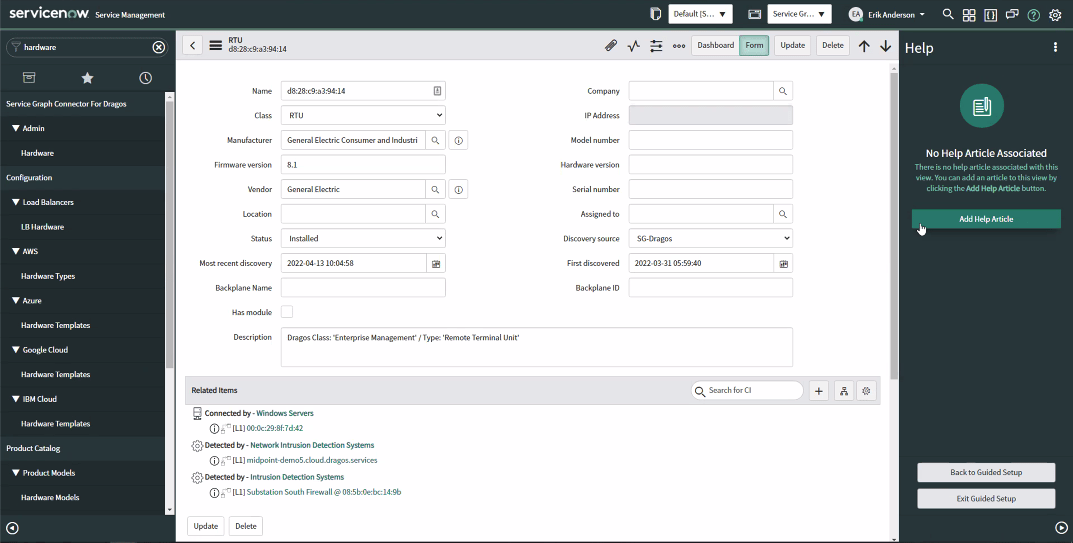Add a related item with plus icon
The width and height of the screenshot is (1073, 543).
tap(819, 391)
